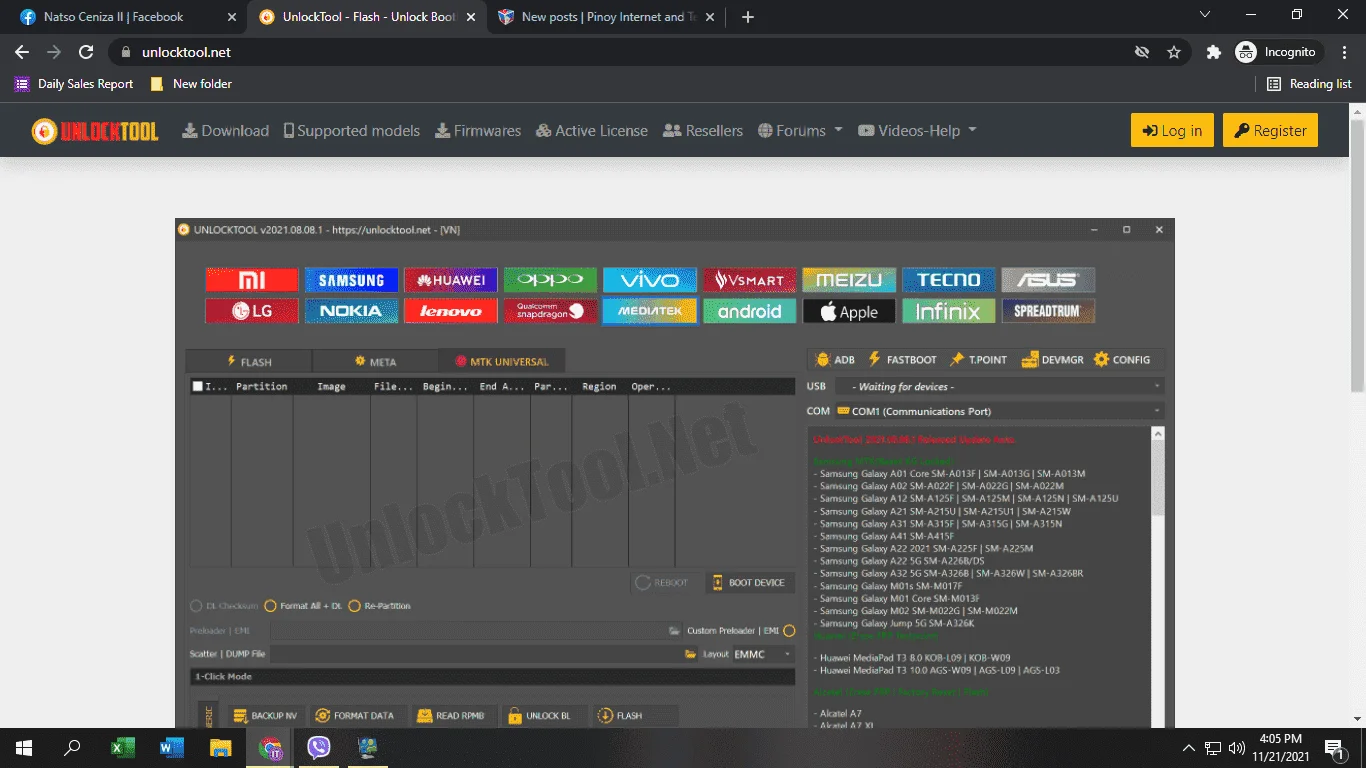Select the Vsmart brand tile
Image resolution: width=1366 pixels, height=768 pixels.
(x=750, y=280)
